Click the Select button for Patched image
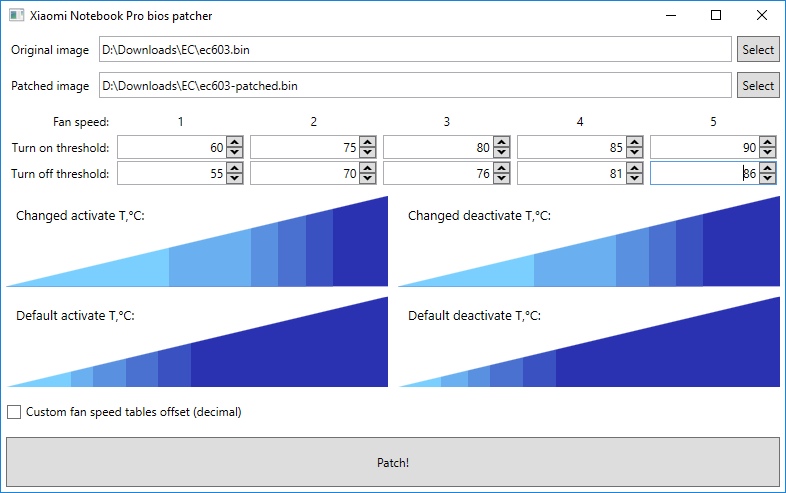The height and width of the screenshot is (493, 786). point(758,85)
